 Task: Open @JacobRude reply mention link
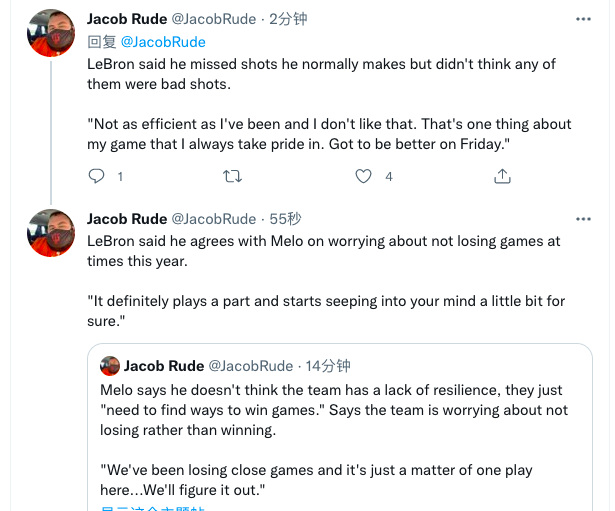[163, 42]
